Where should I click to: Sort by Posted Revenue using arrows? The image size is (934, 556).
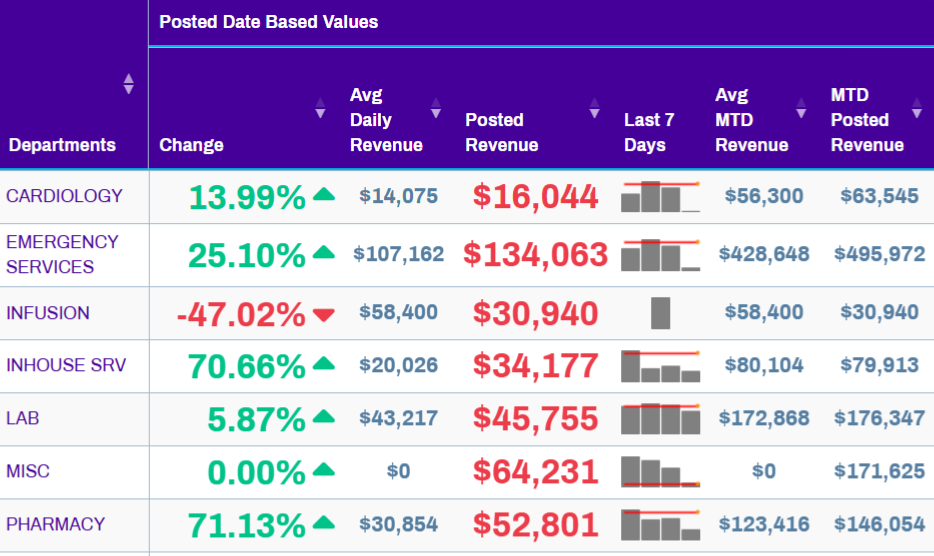[595, 109]
